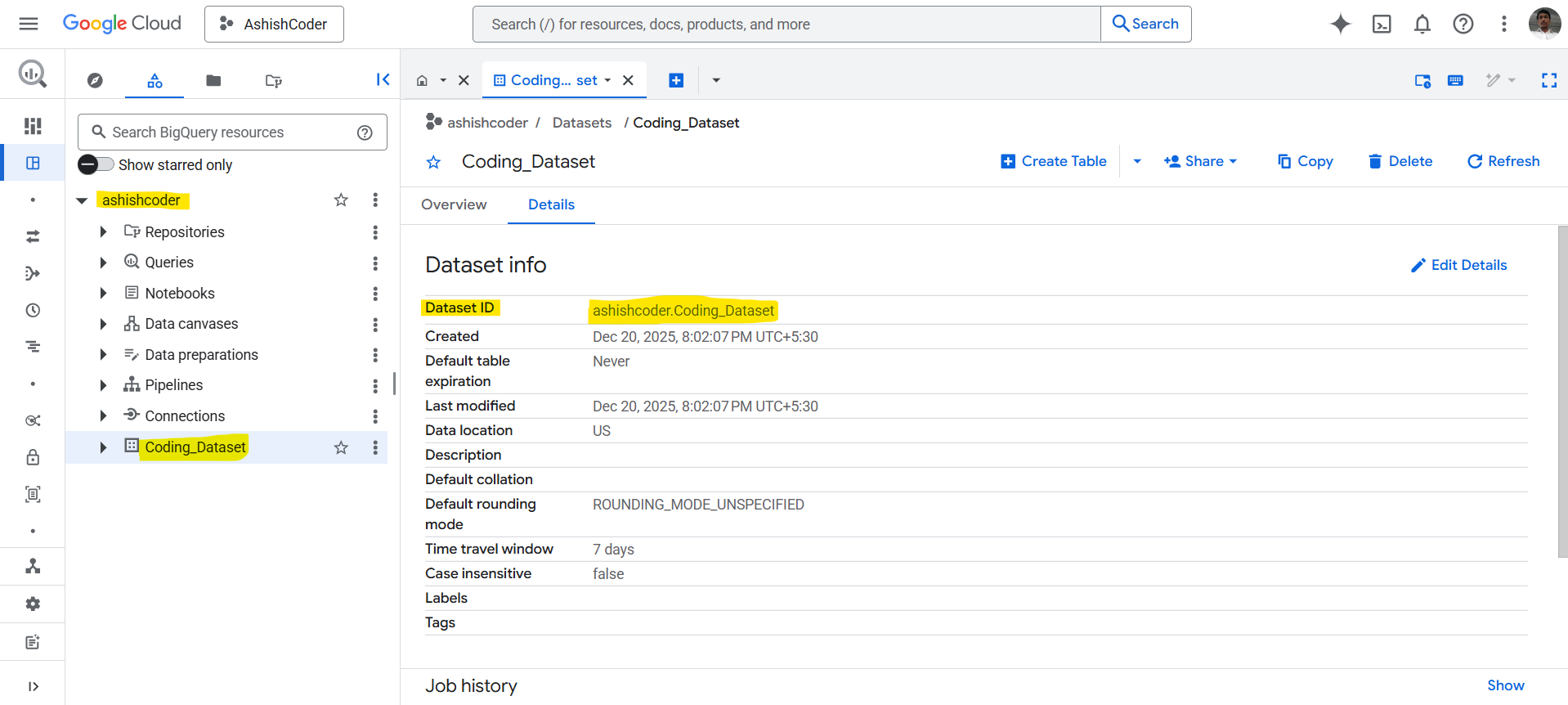Expand the Queries node
The height and width of the screenshot is (705, 1568).
point(103,263)
